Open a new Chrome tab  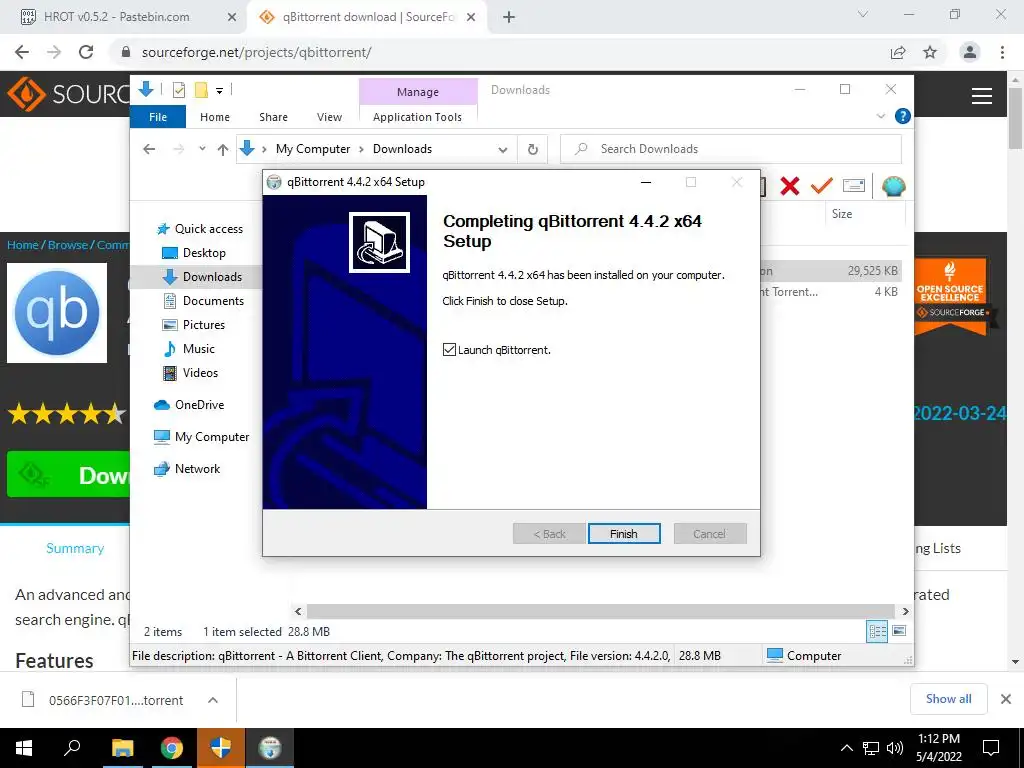(509, 18)
